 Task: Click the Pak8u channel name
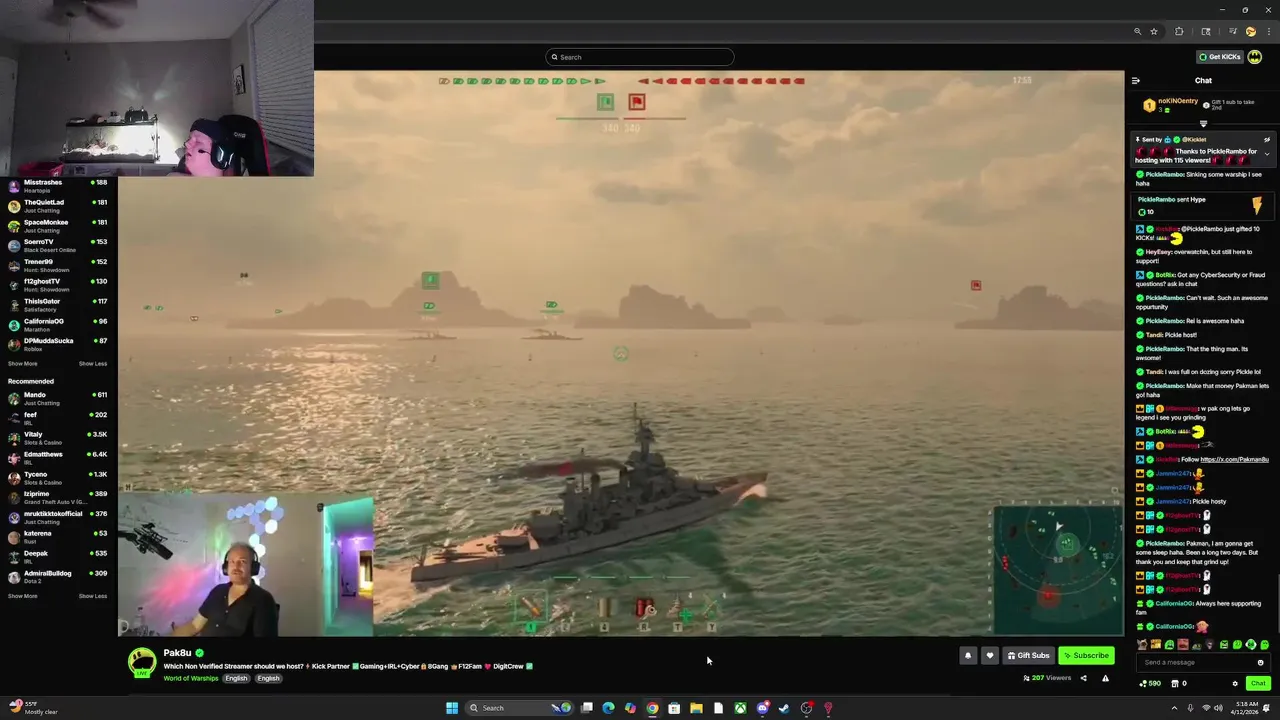click(x=177, y=653)
